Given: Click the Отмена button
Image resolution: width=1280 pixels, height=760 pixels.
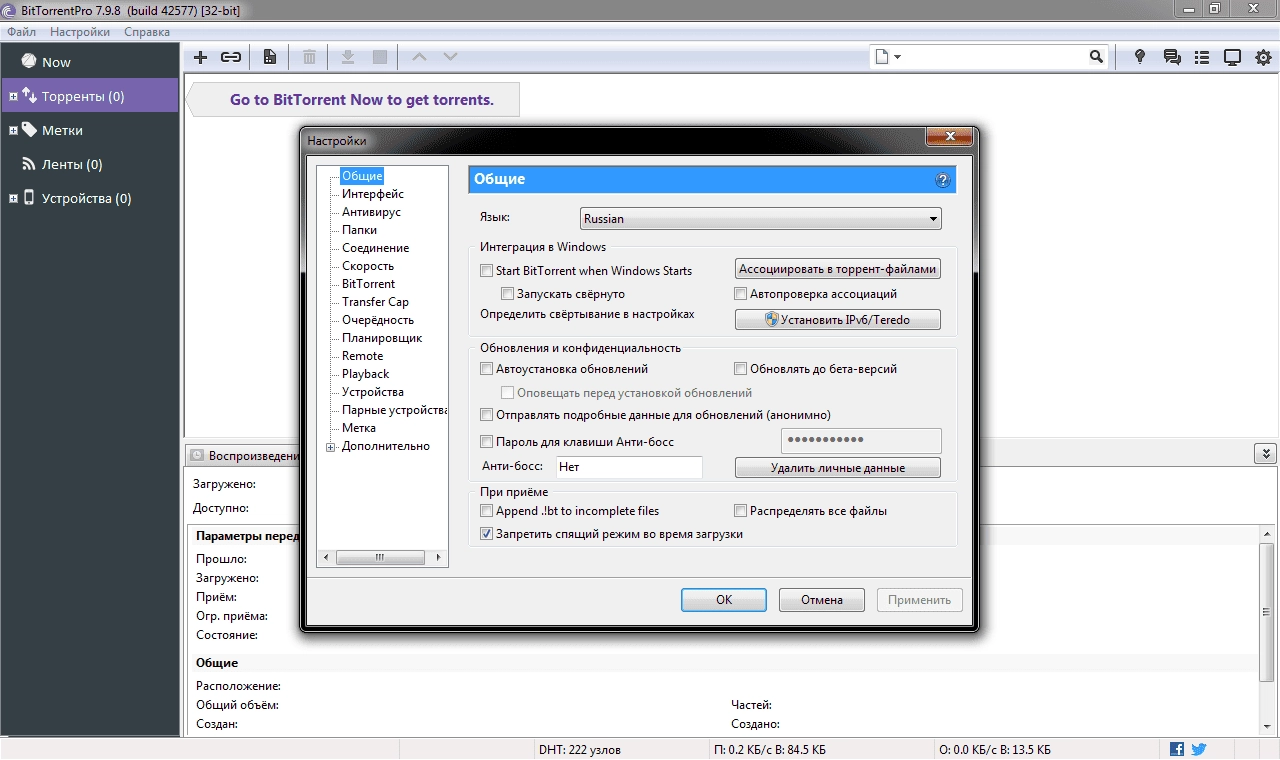Looking at the screenshot, I should 821,600.
